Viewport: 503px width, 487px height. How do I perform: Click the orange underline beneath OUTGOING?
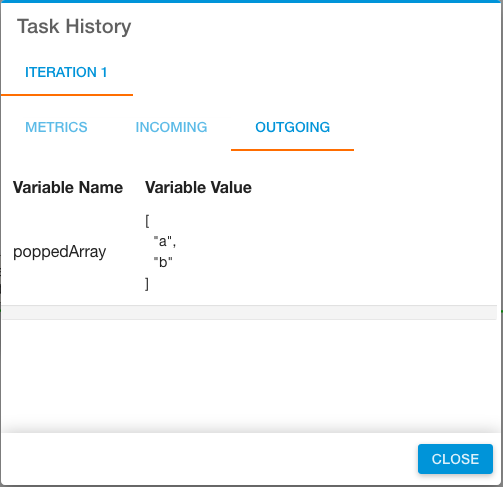click(292, 150)
